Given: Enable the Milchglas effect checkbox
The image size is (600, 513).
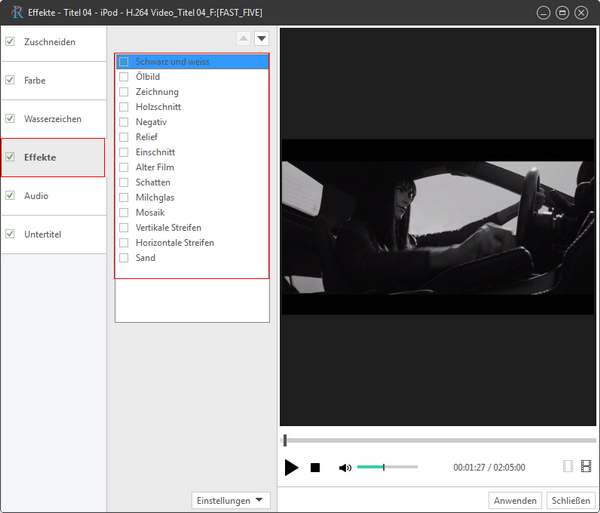Looking at the screenshot, I should point(124,197).
